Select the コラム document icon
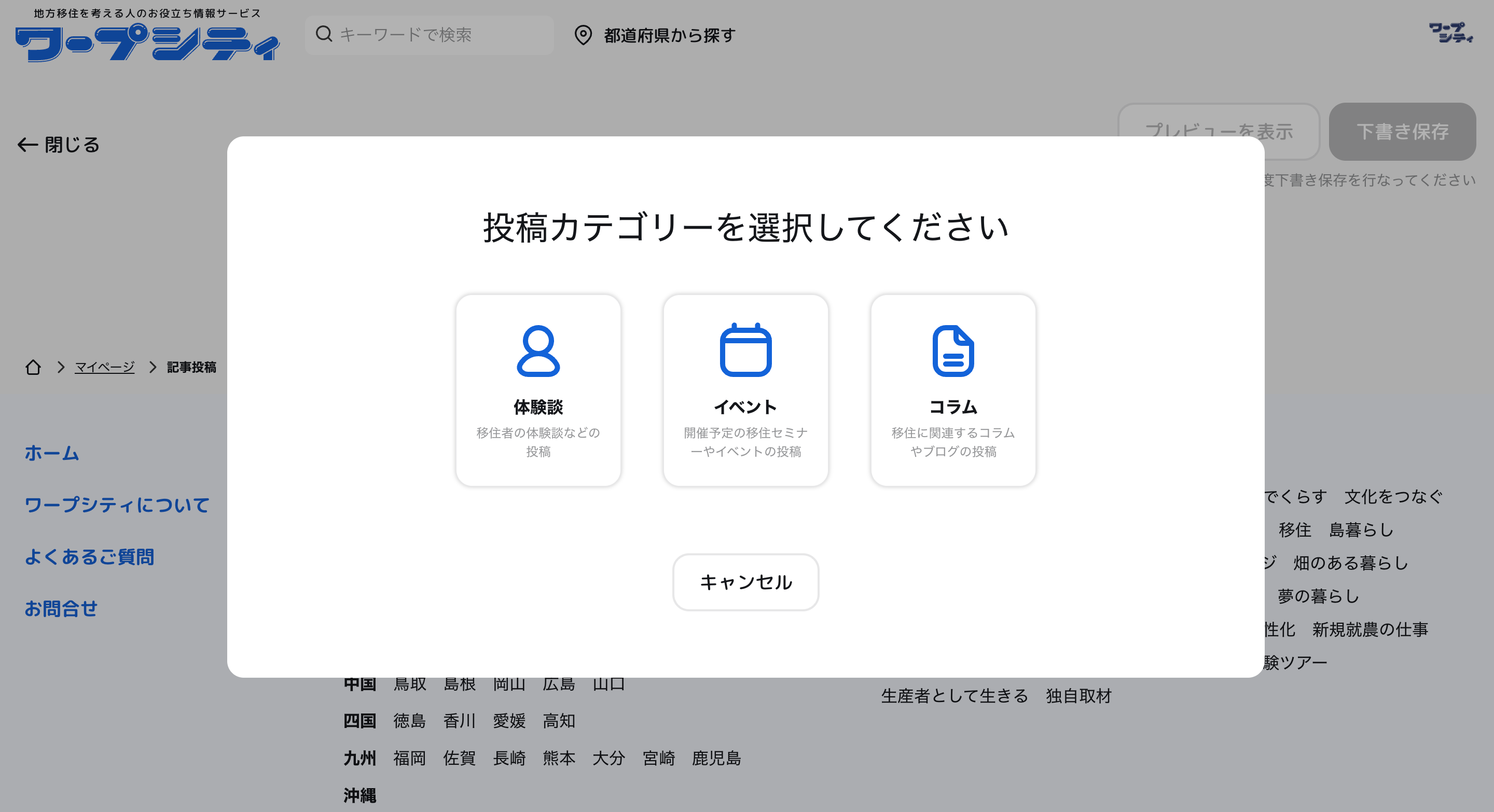The width and height of the screenshot is (1494, 812). [x=953, y=351]
